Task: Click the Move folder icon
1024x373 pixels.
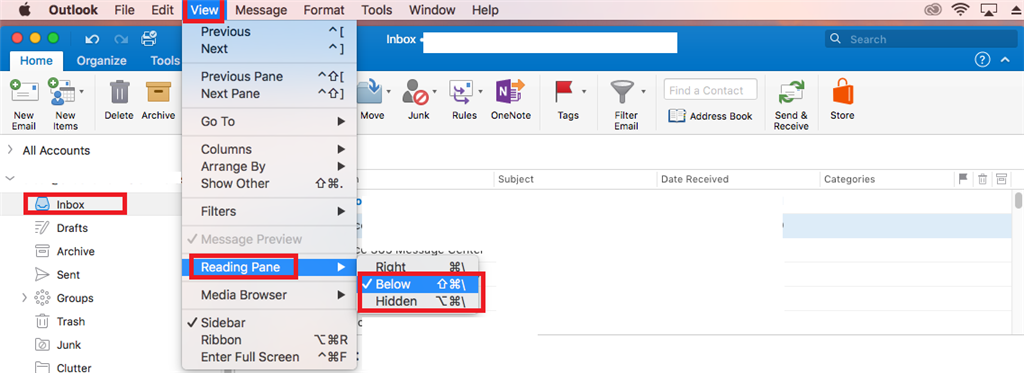Action: click(x=370, y=92)
